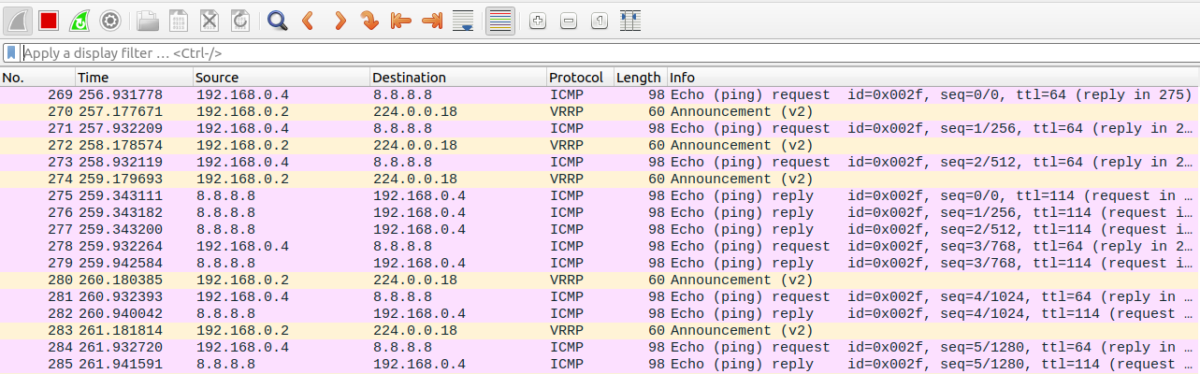
Task: Zoom in on packet text
Action: point(537,19)
